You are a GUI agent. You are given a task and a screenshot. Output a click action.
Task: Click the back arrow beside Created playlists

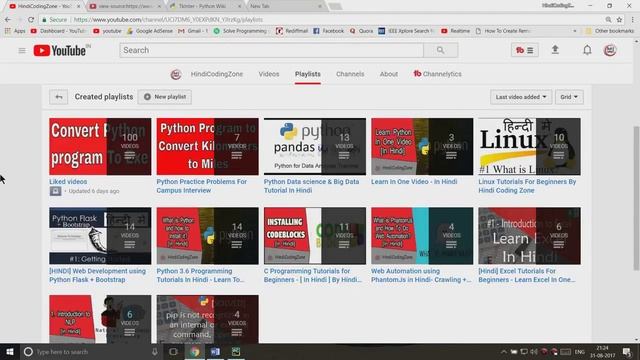[x=59, y=97]
